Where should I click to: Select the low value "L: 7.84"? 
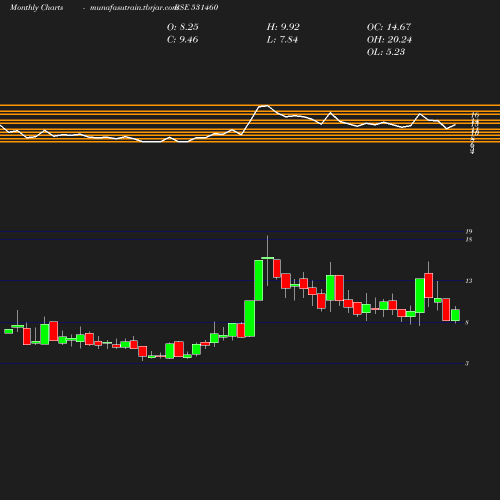(282, 40)
